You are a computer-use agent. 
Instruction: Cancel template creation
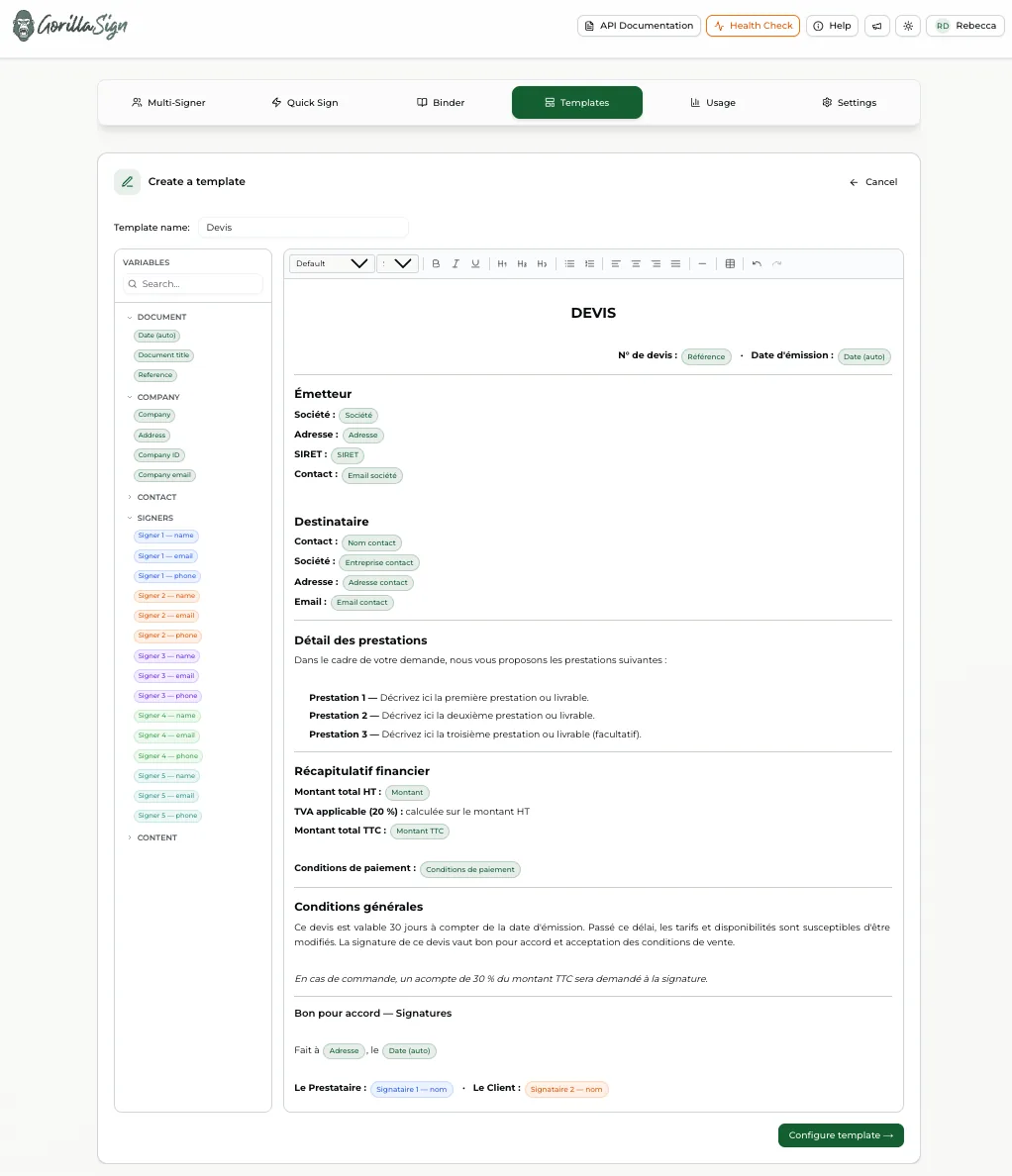[873, 182]
